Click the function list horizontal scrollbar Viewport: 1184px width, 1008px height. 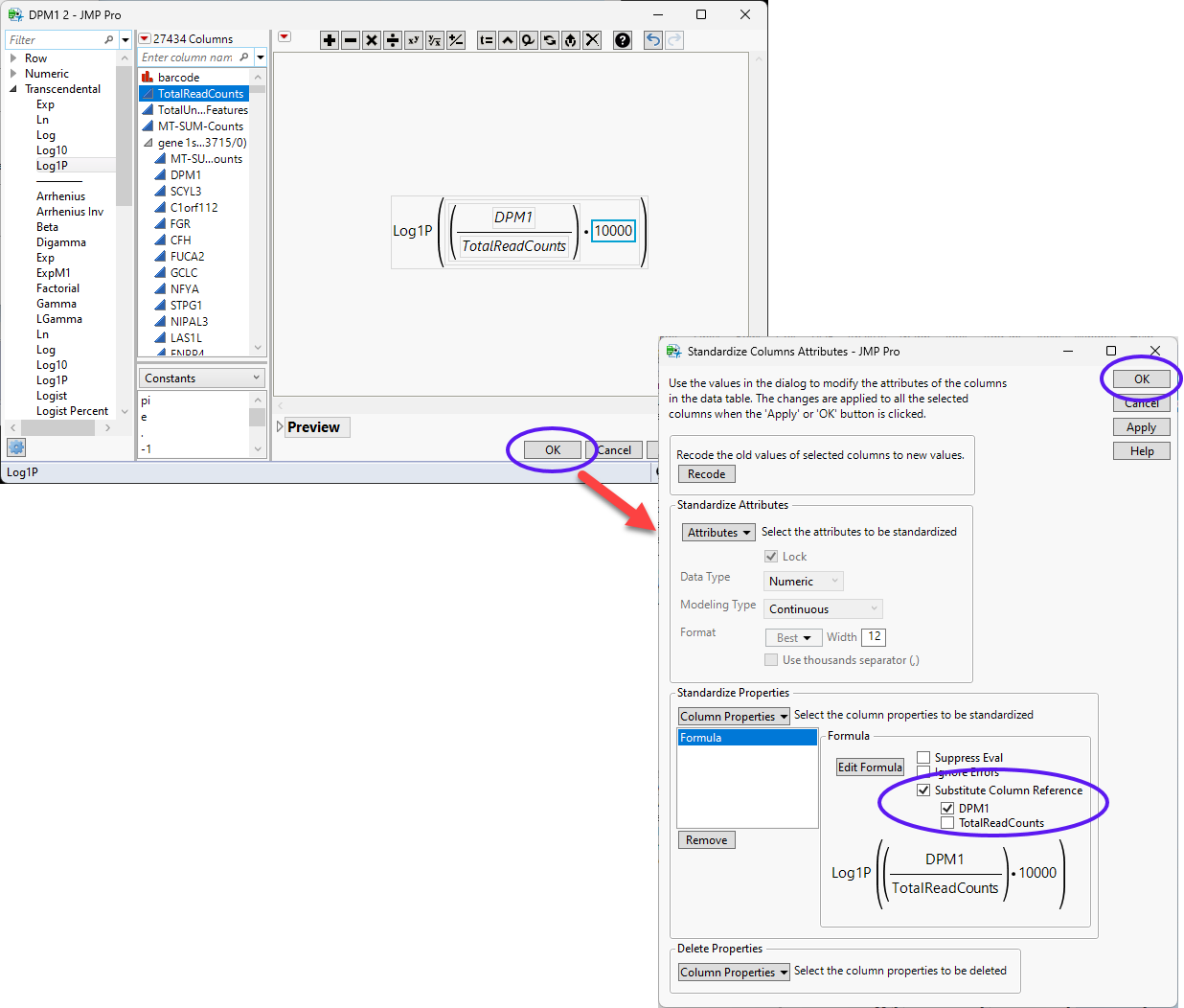tap(60, 428)
